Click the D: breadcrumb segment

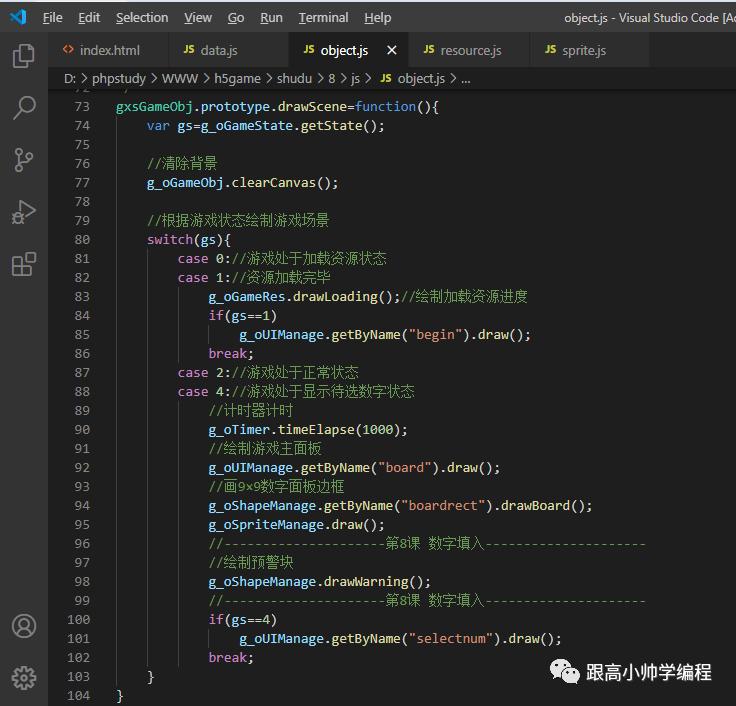[x=69, y=78]
